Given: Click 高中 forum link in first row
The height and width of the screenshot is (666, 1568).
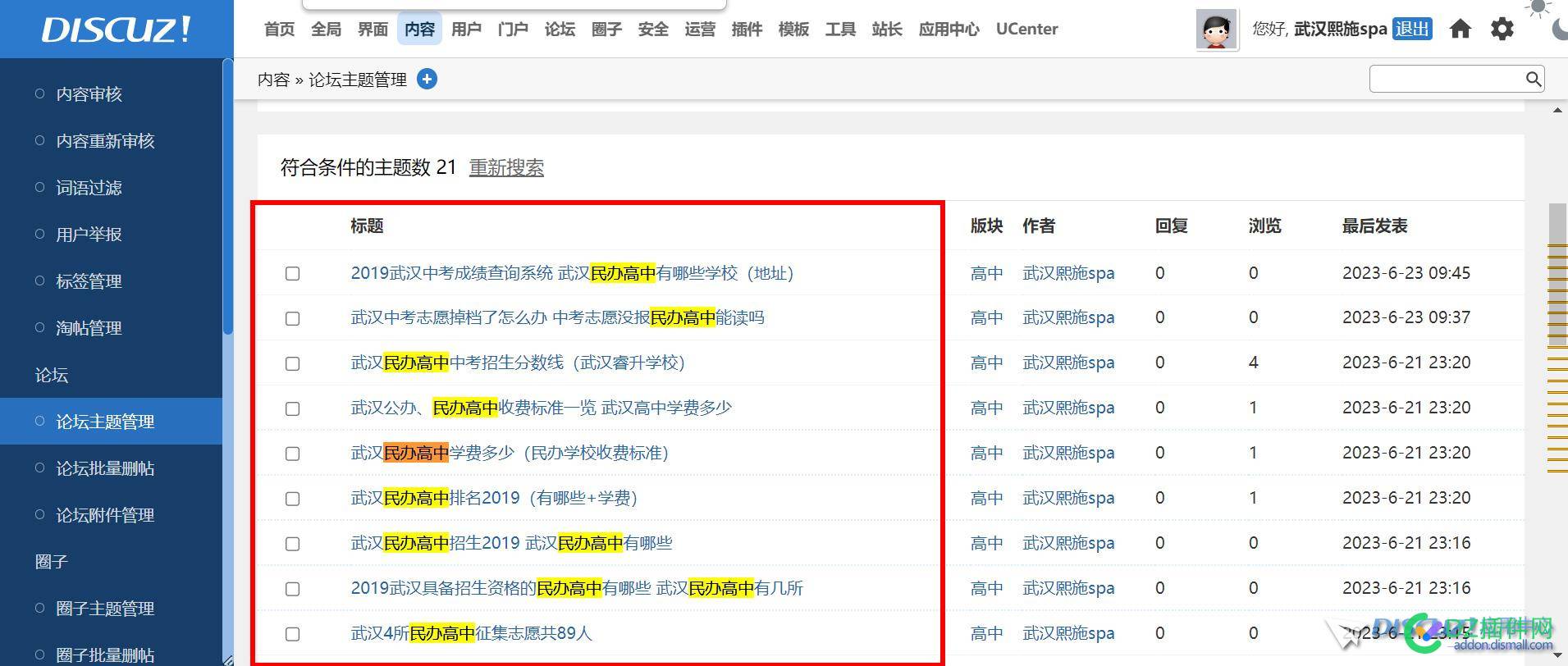Looking at the screenshot, I should (986, 273).
